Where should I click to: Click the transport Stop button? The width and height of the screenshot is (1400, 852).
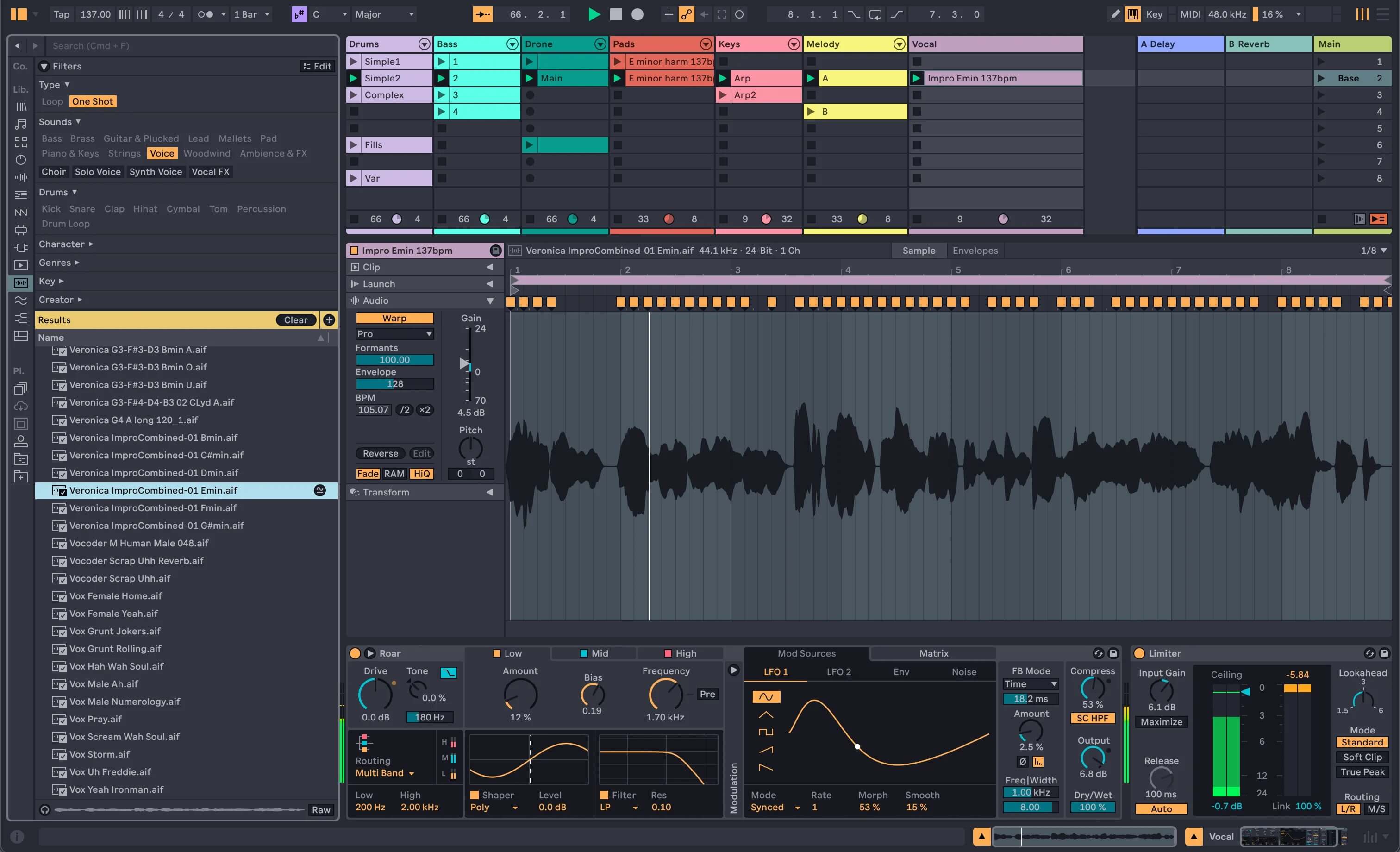[616, 14]
